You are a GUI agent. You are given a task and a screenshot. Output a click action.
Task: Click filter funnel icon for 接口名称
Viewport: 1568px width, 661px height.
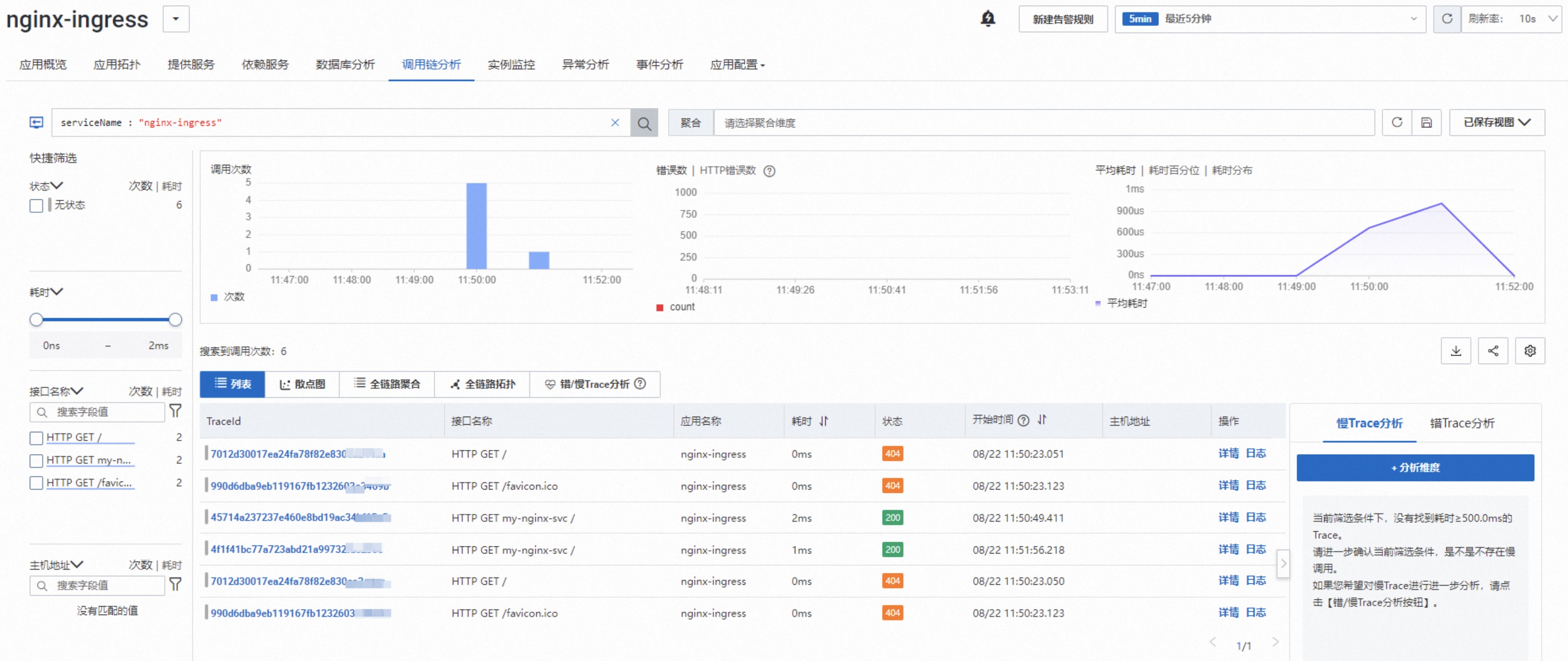click(x=175, y=411)
